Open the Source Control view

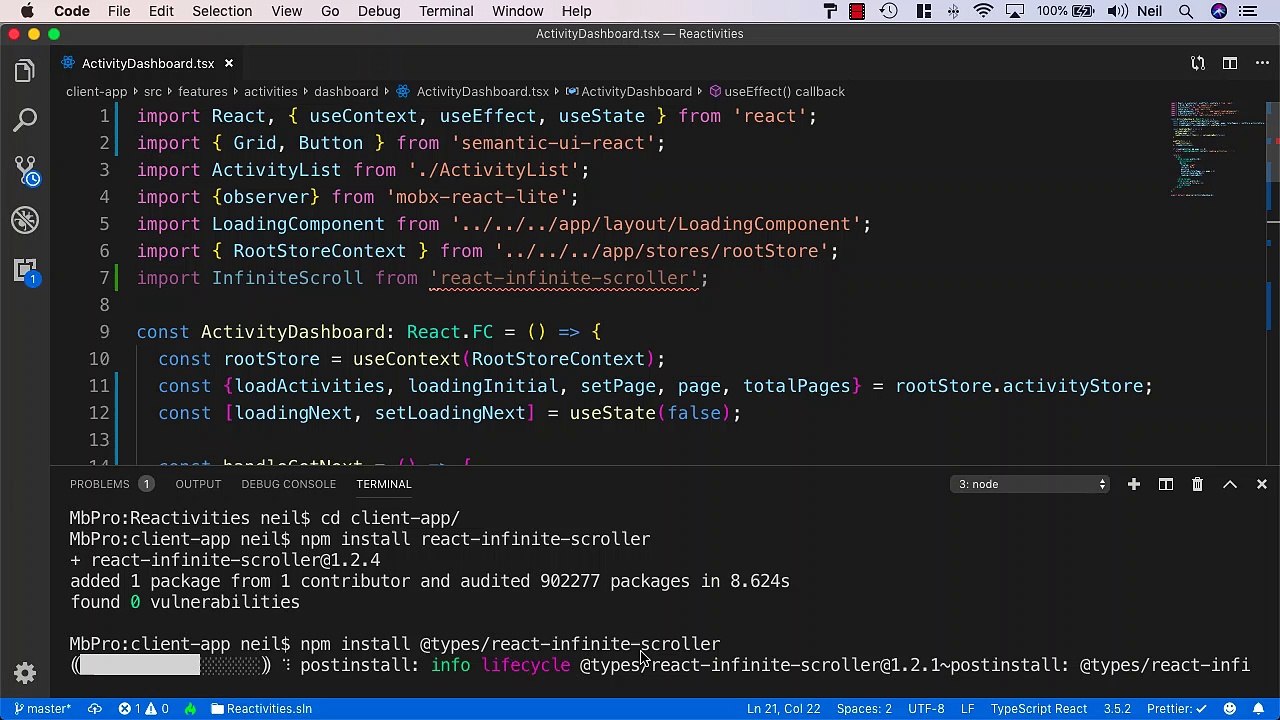[x=25, y=170]
